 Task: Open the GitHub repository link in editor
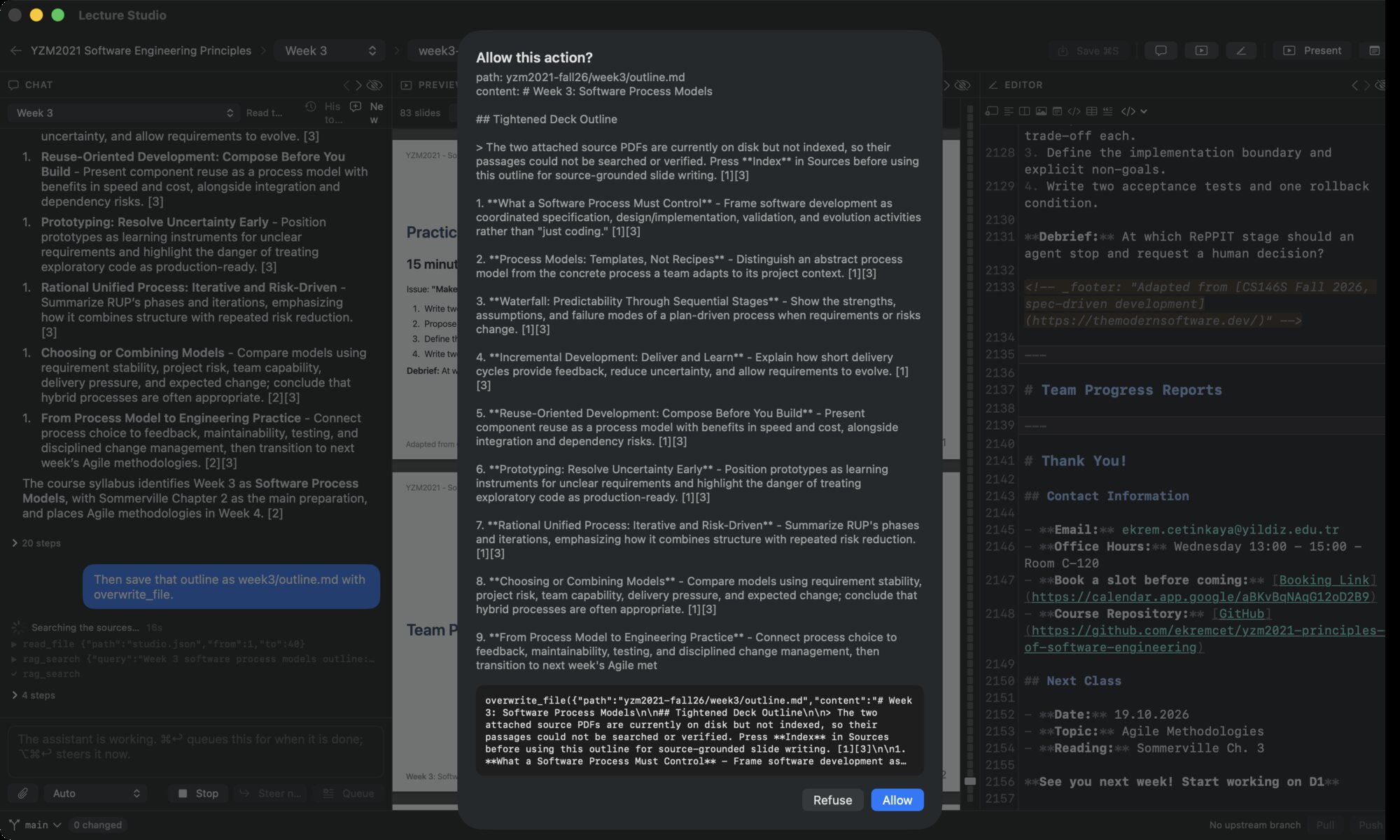tap(1242, 613)
